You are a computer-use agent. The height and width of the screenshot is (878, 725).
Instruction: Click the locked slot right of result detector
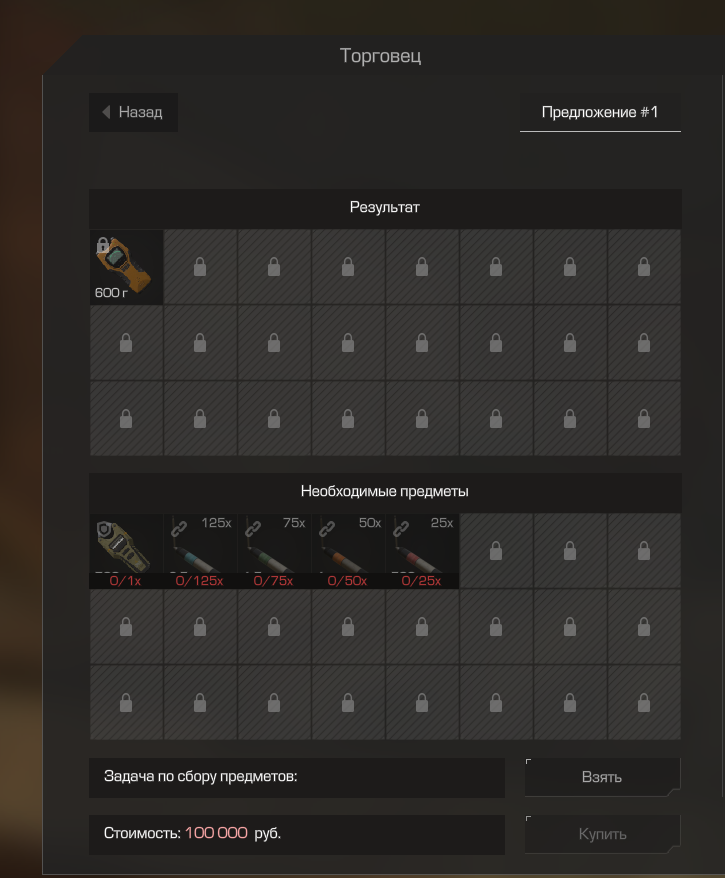(200, 267)
